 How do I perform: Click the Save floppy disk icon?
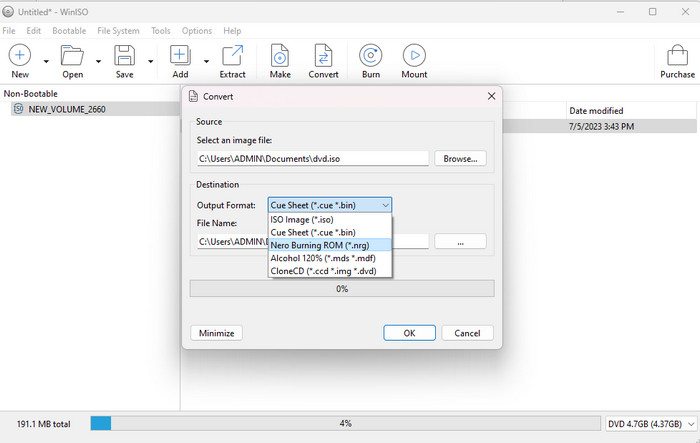pos(125,55)
